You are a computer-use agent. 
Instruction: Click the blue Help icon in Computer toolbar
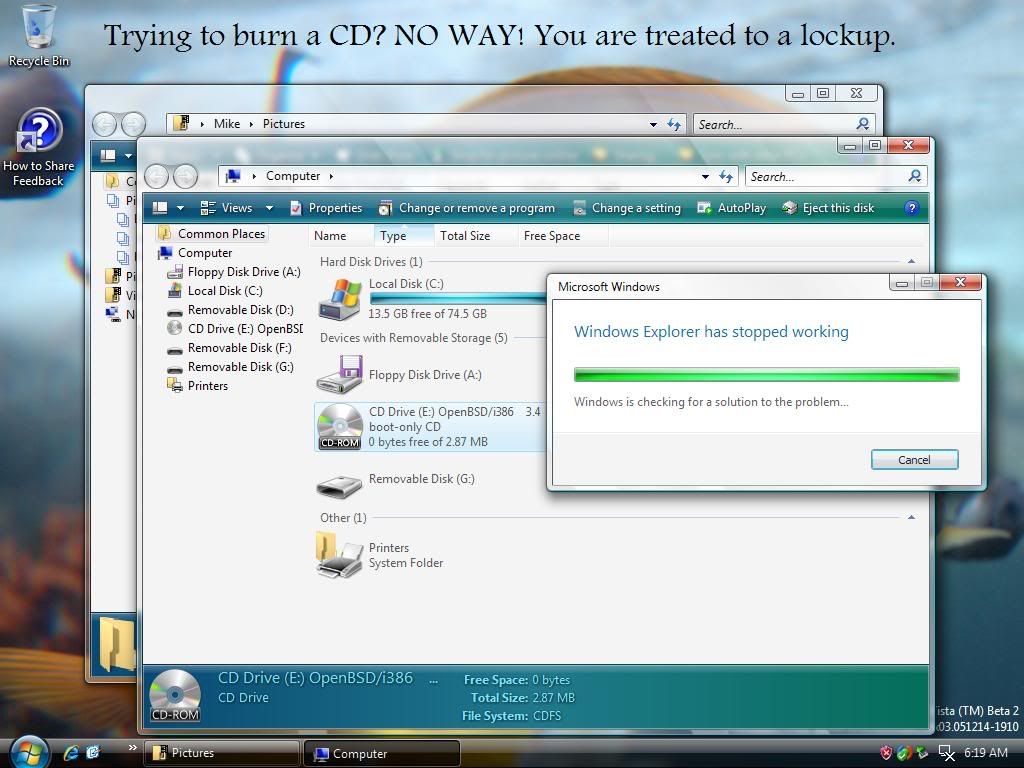[912, 208]
